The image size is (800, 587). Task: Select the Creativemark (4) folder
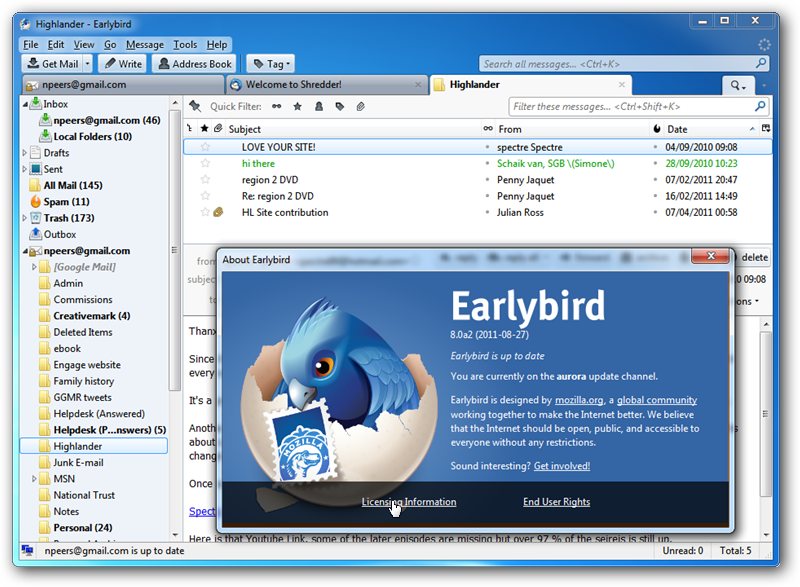pyautogui.click(x=91, y=316)
